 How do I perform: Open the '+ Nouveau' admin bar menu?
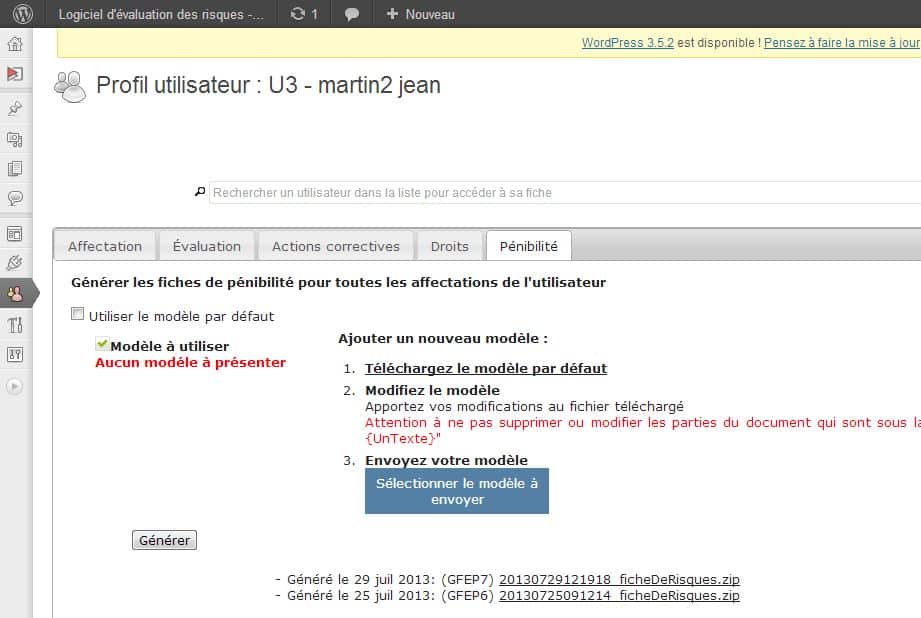(420, 14)
